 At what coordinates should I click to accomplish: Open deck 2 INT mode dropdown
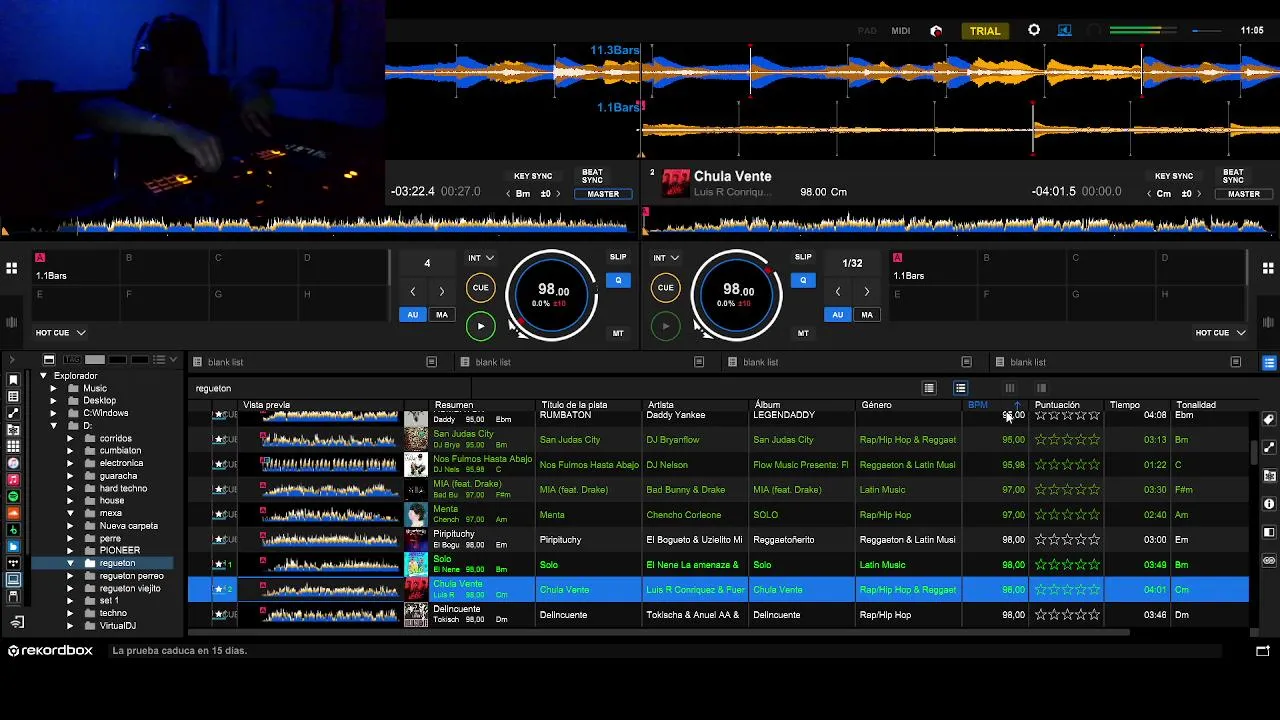[x=666, y=258]
